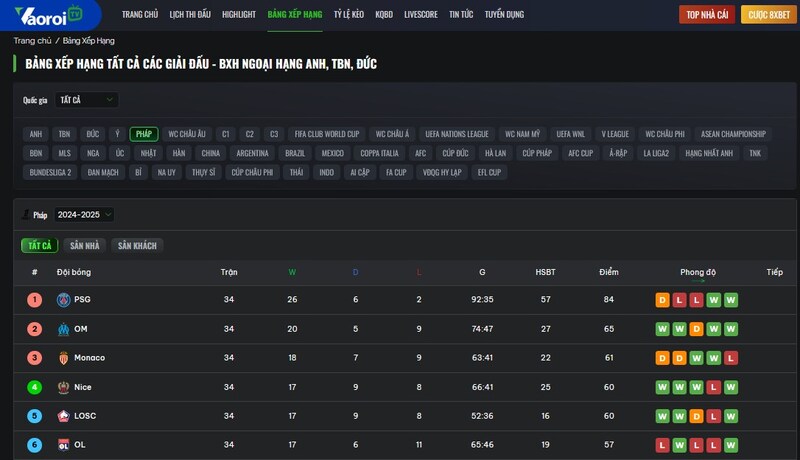Click the OL club crest icon
This screenshot has width=800, height=460.
click(63, 445)
